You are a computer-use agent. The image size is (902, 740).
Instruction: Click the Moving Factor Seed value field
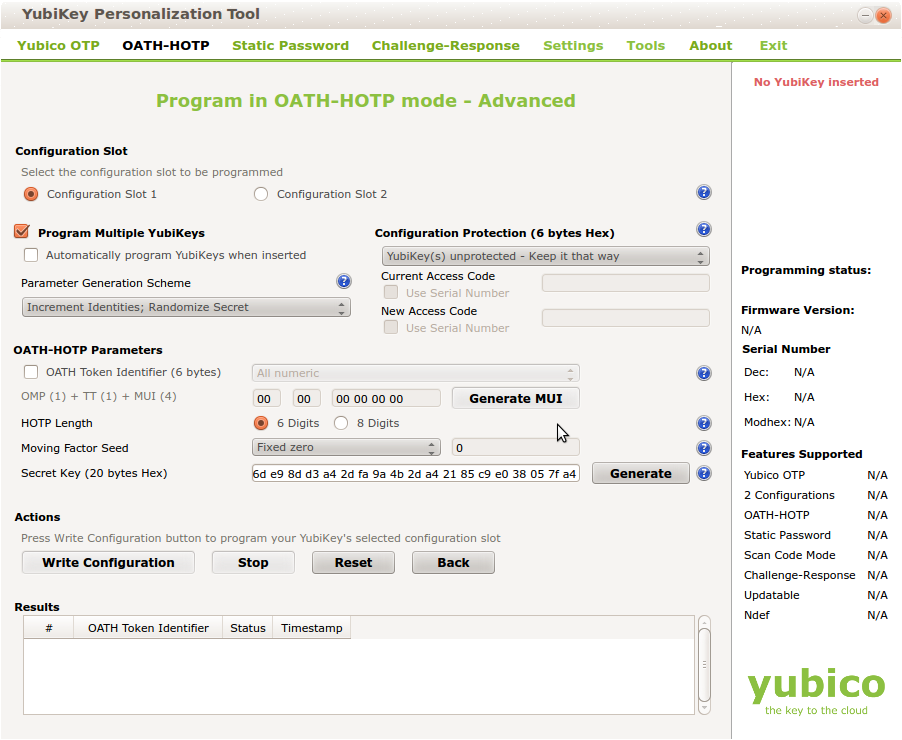click(x=515, y=448)
